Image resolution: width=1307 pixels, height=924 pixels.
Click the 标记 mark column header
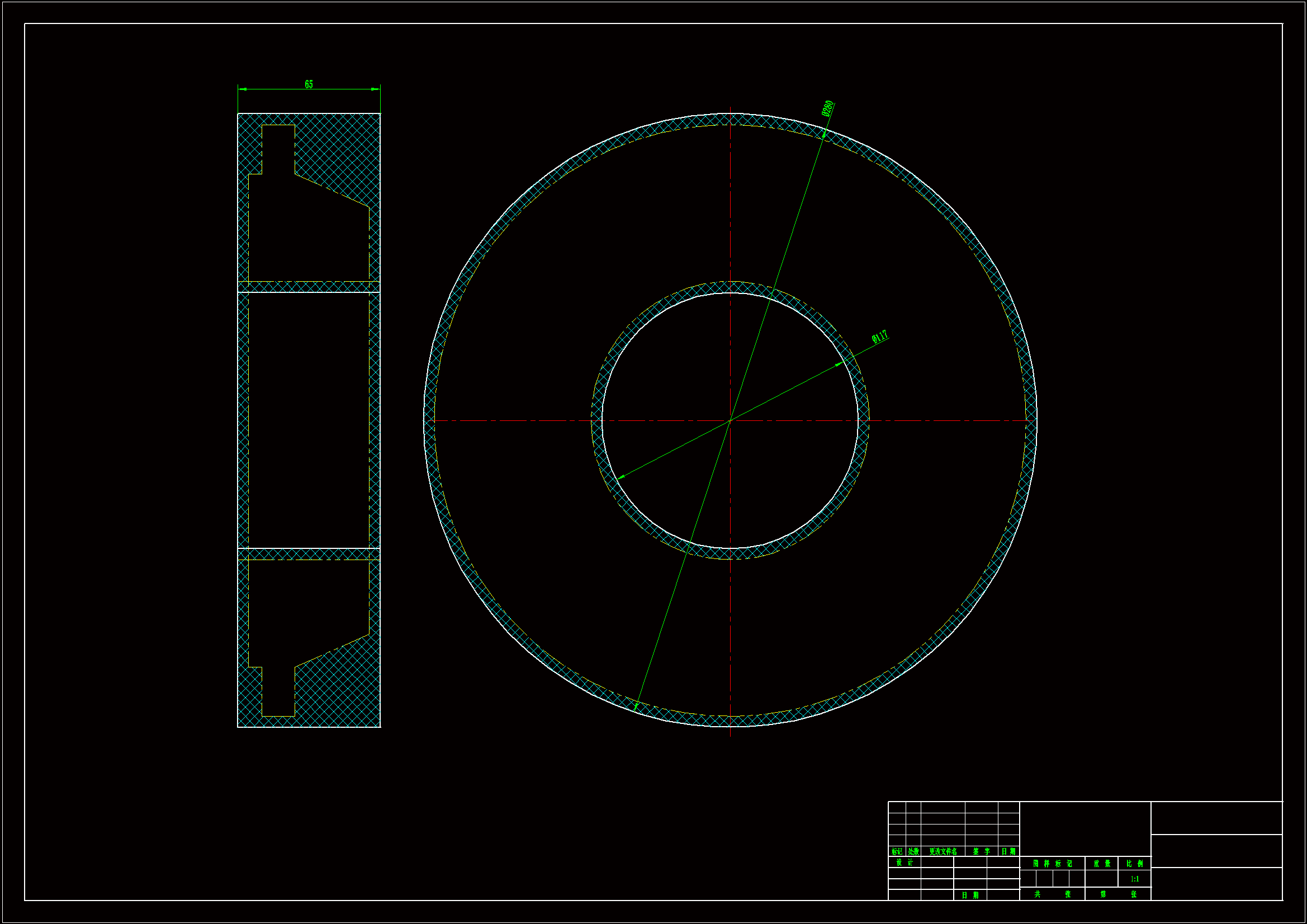tap(897, 852)
